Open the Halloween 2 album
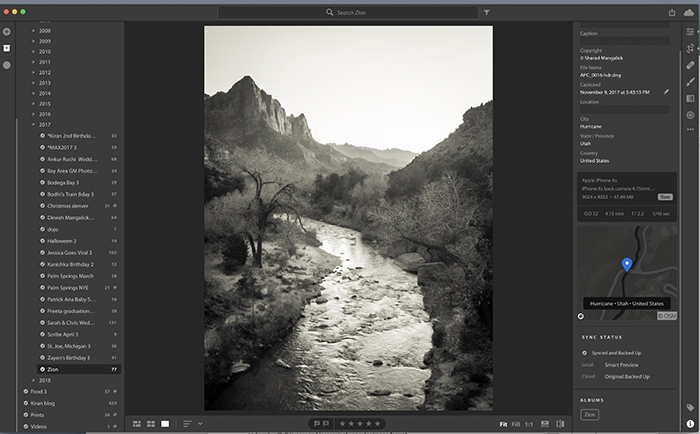700x434 pixels. point(79,241)
